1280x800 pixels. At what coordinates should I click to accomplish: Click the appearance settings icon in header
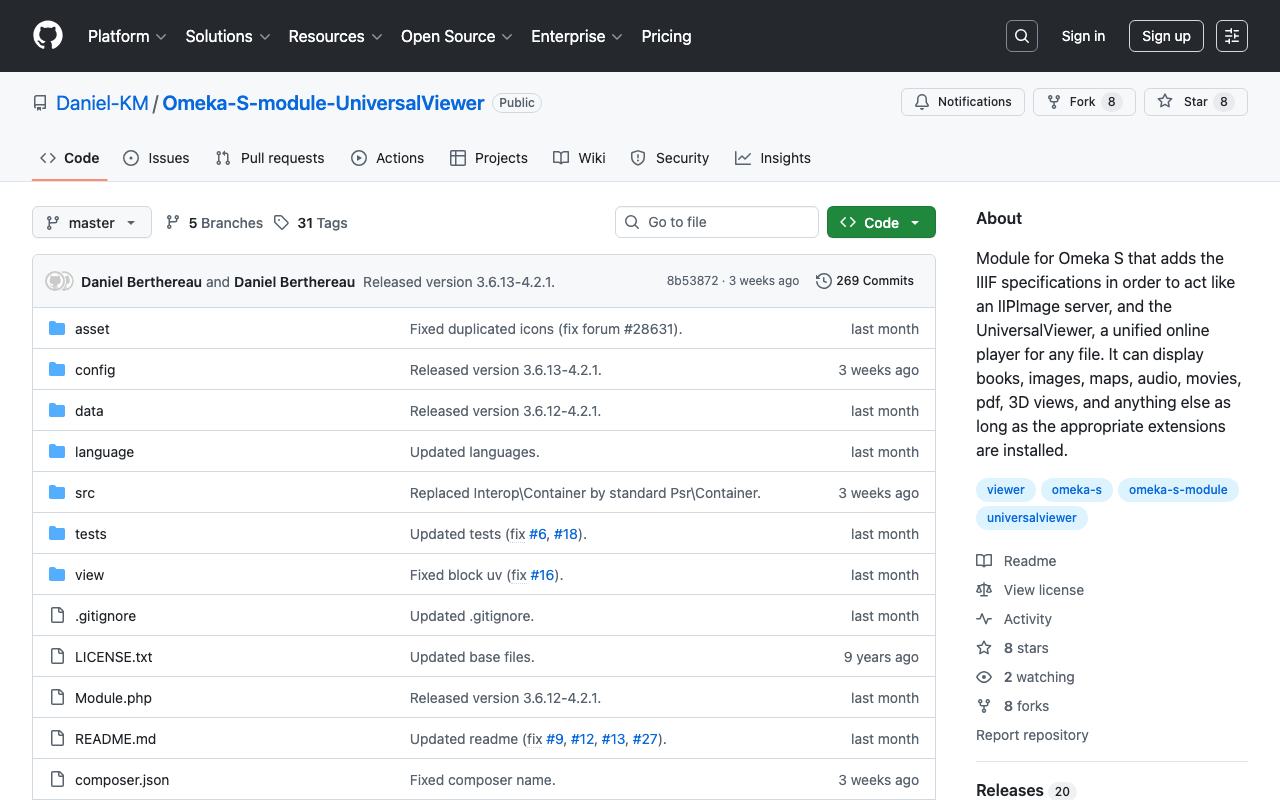coord(1231,36)
